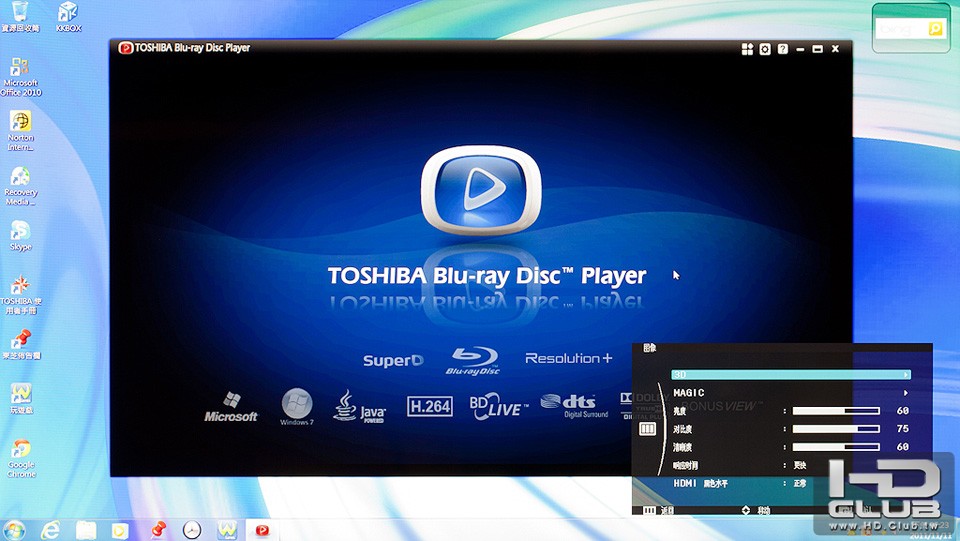
Task: Open the KKBOX desktop shortcut
Action: click(68, 16)
